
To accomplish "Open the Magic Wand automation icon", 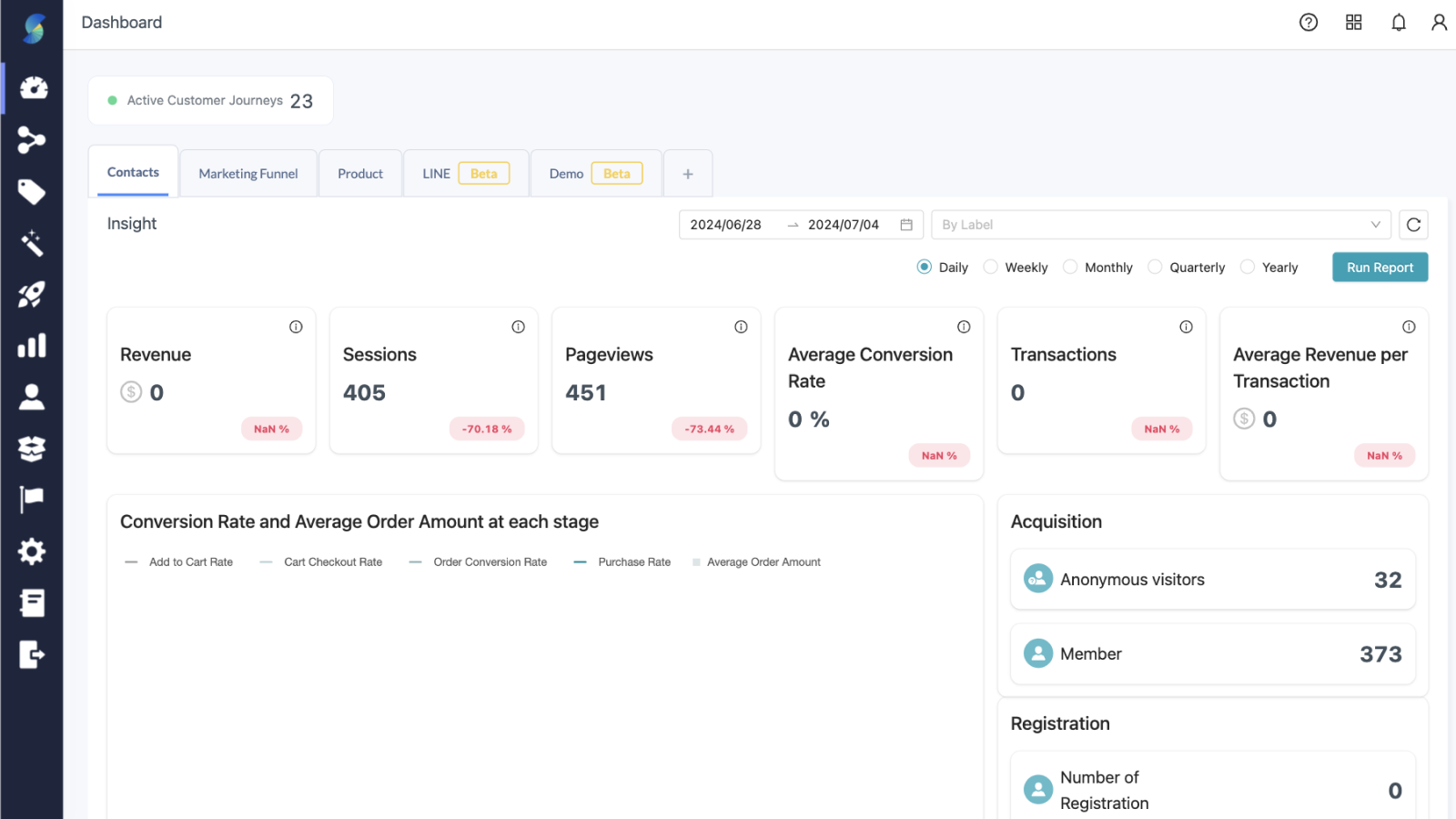I will click(32, 244).
